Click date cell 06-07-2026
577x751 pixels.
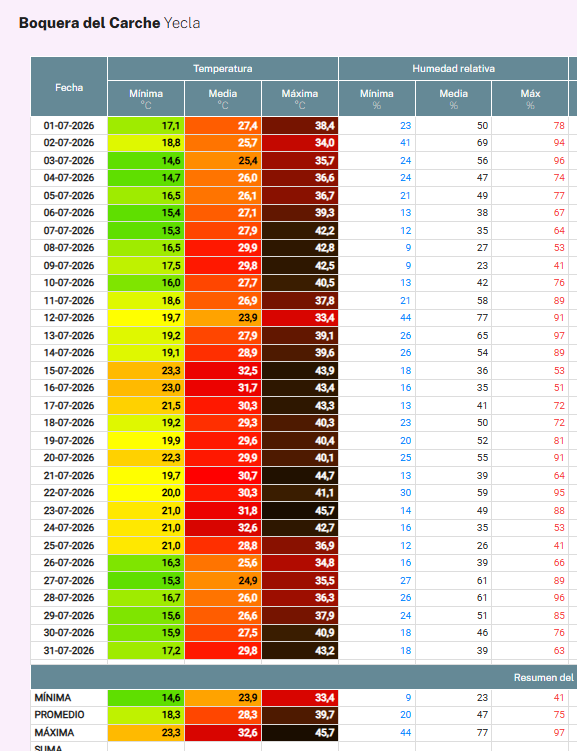69,213
